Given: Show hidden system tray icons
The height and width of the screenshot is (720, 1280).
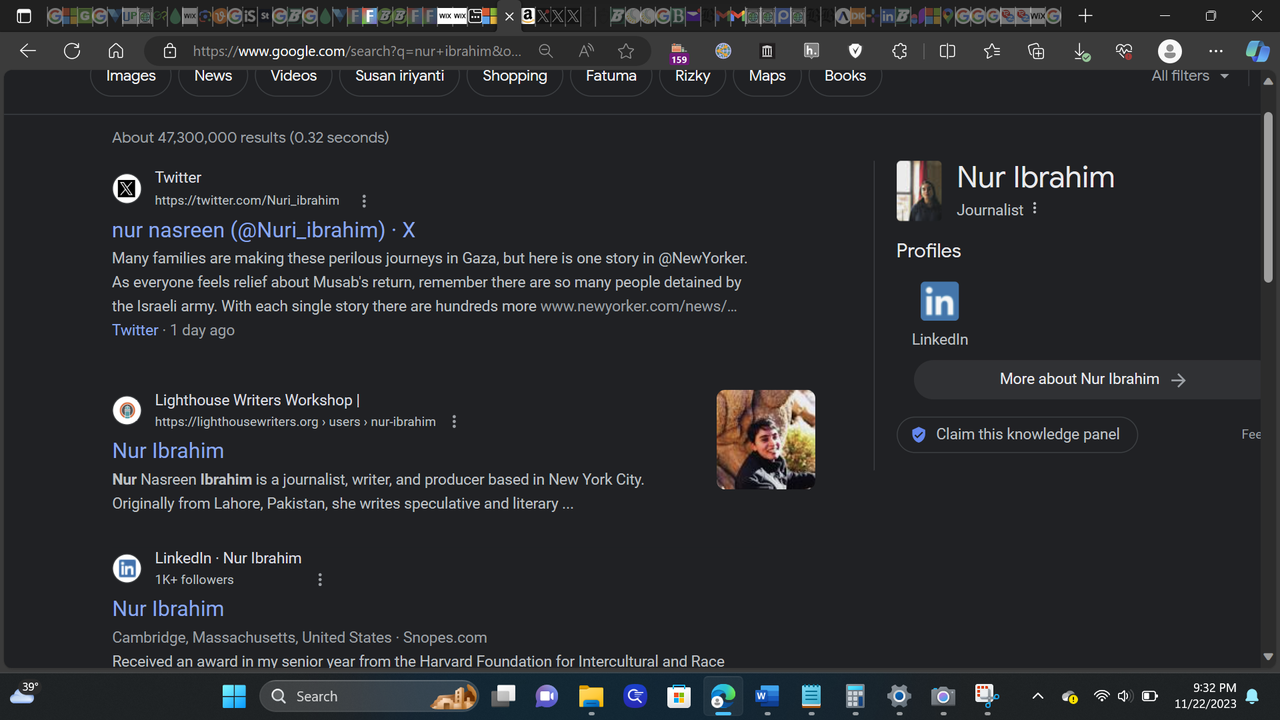Looking at the screenshot, I should (x=1037, y=696).
